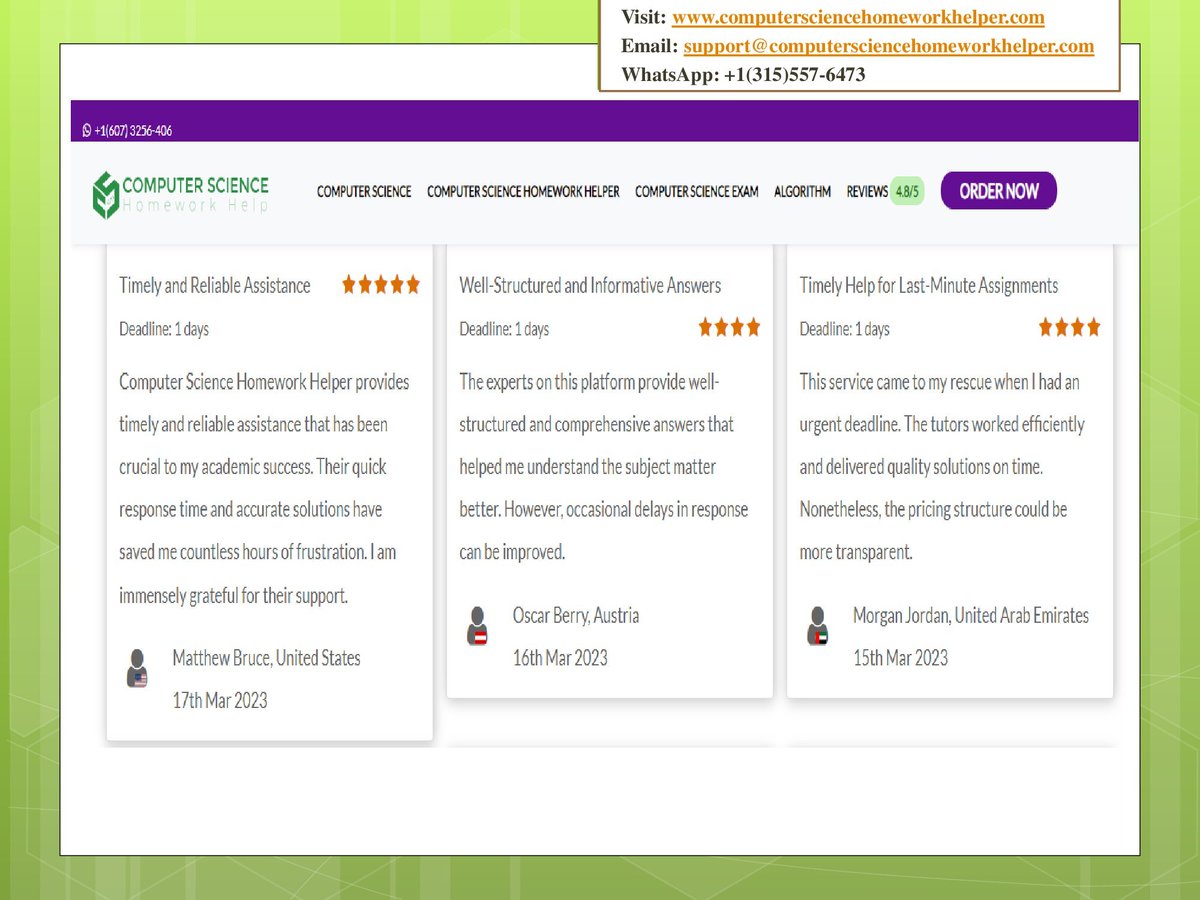Click the WhatsApp: +1(315)557-6473 contact text
Viewport: 1200px width, 900px height.
pos(743,75)
